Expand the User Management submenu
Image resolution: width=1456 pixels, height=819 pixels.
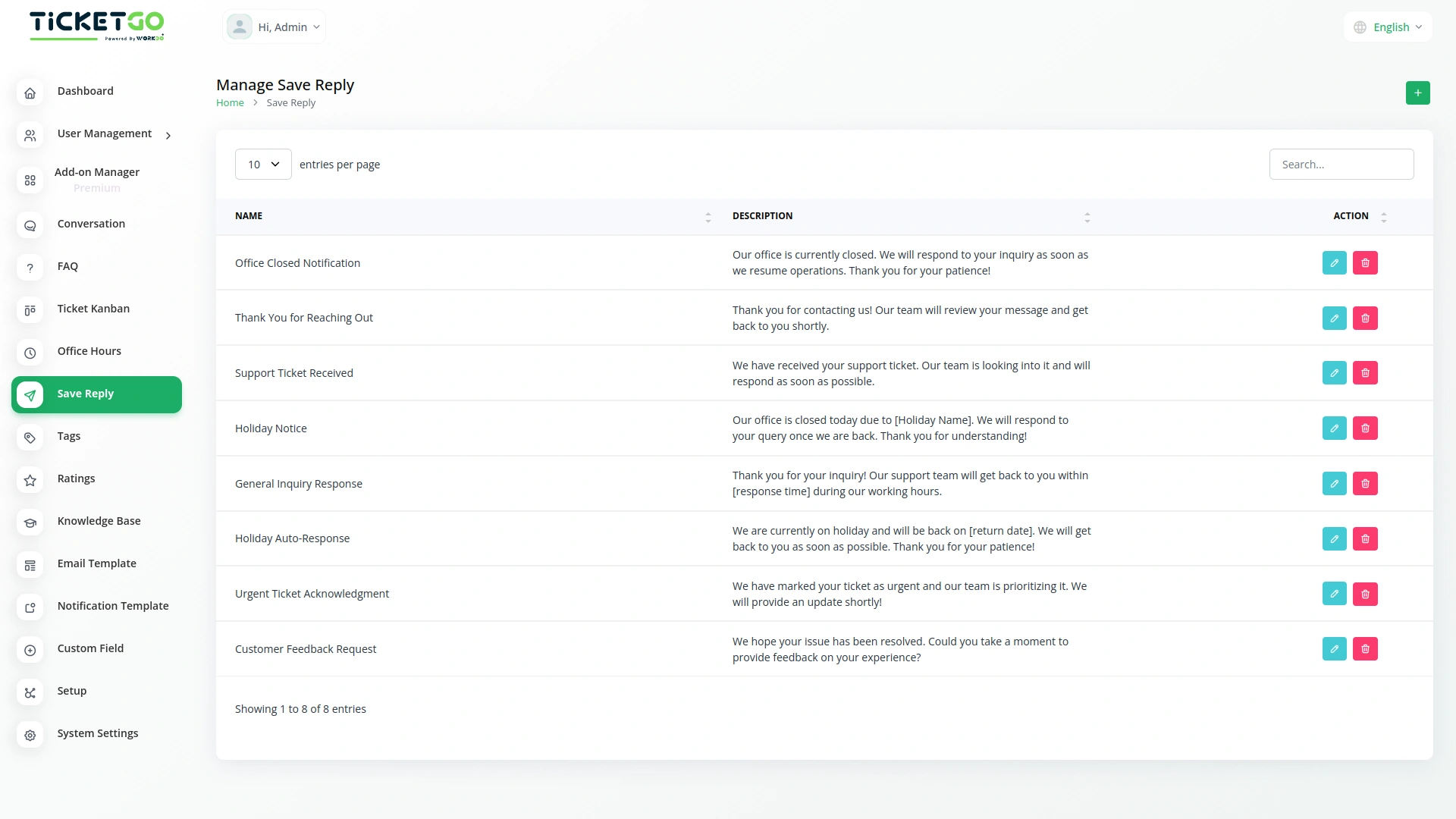click(105, 134)
